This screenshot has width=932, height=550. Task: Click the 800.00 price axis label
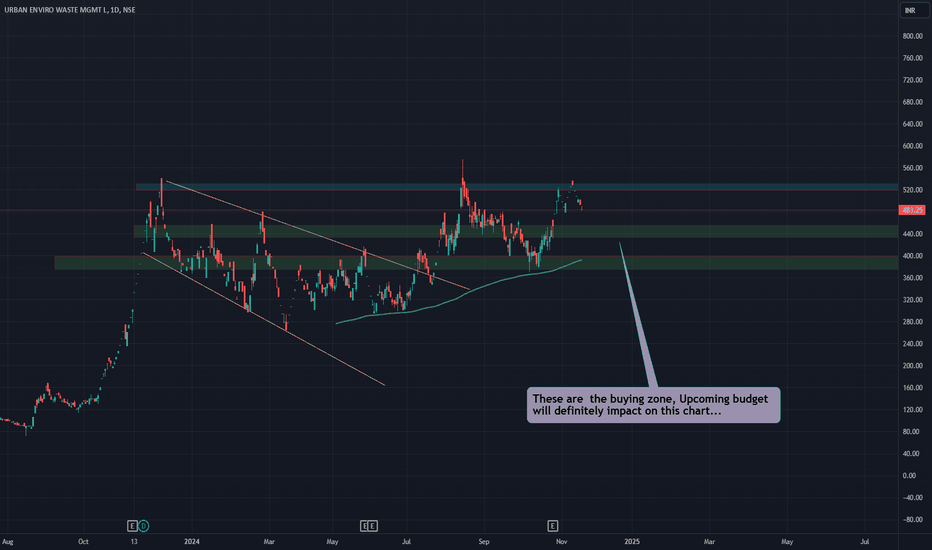pos(912,36)
